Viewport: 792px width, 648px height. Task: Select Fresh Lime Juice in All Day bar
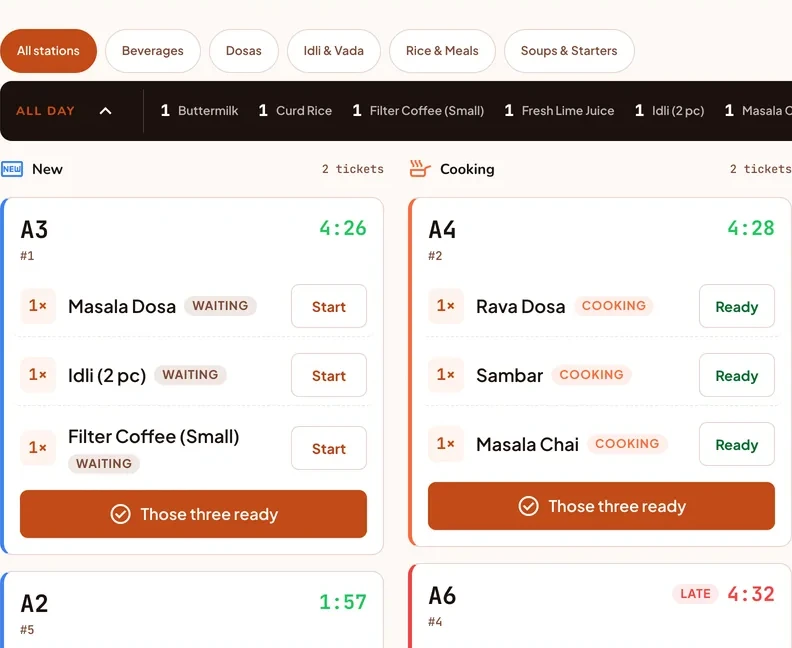559,111
